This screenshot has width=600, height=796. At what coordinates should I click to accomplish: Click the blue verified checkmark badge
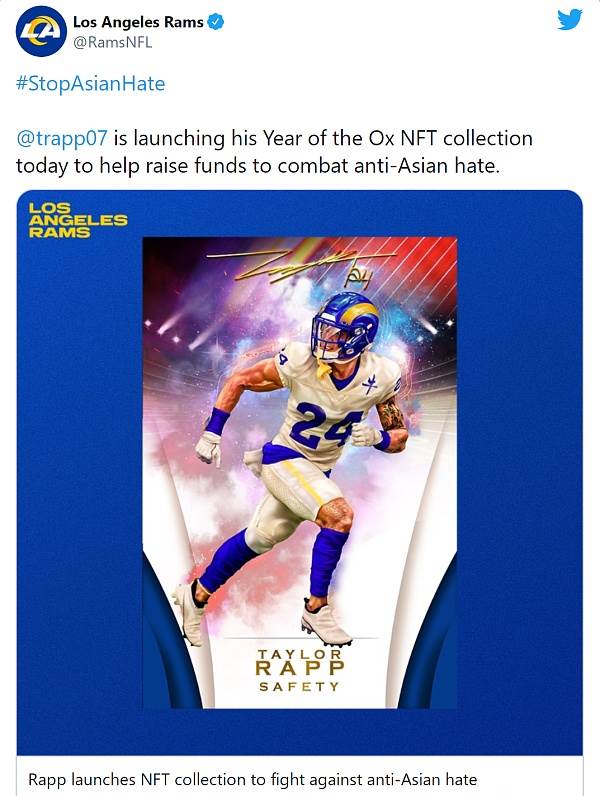(217, 22)
